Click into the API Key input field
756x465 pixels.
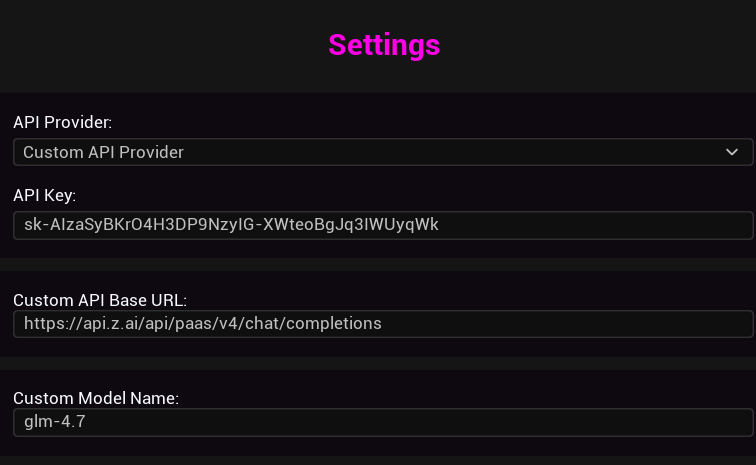point(382,225)
